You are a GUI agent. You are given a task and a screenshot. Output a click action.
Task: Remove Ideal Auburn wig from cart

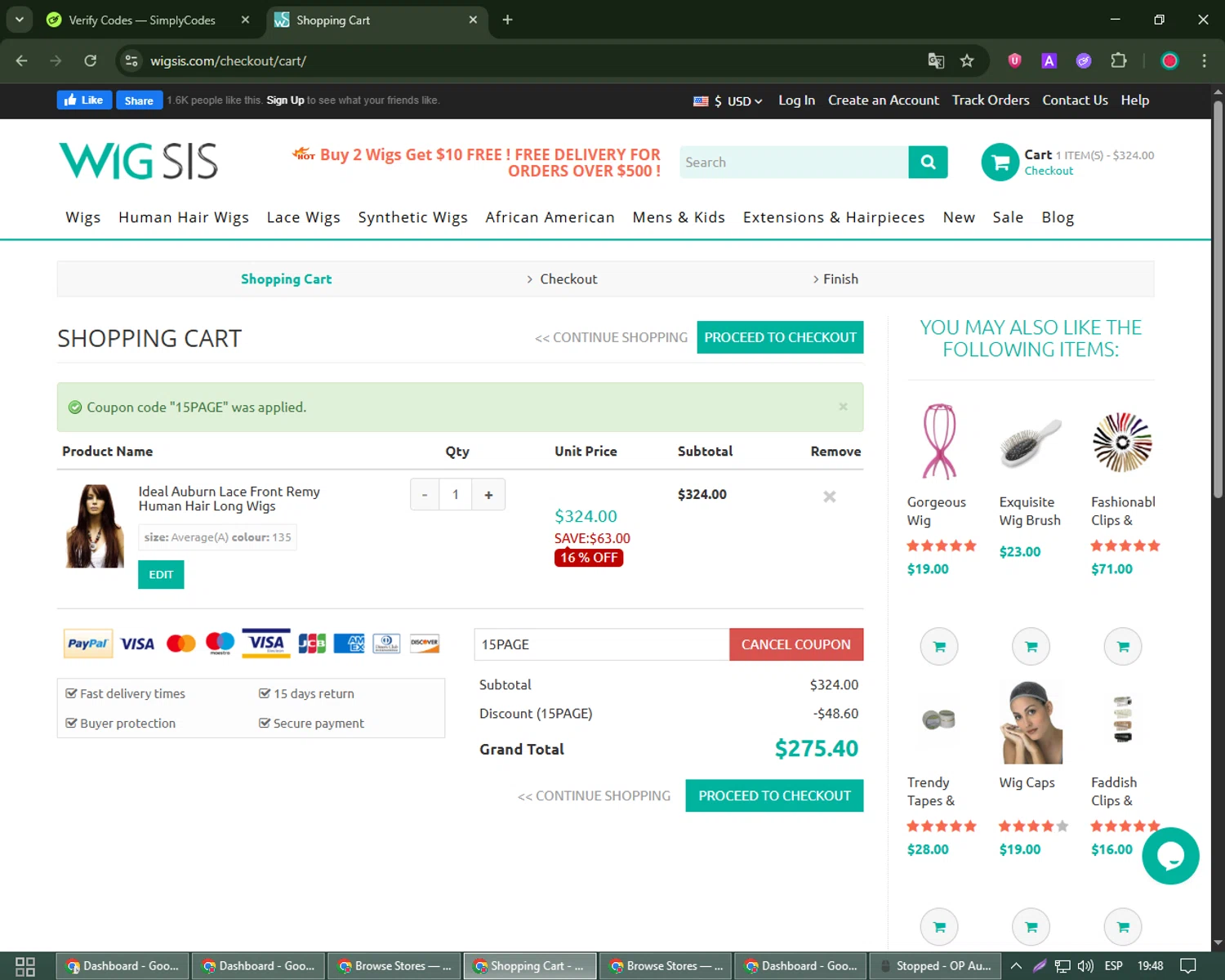pyautogui.click(x=829, y=496)
